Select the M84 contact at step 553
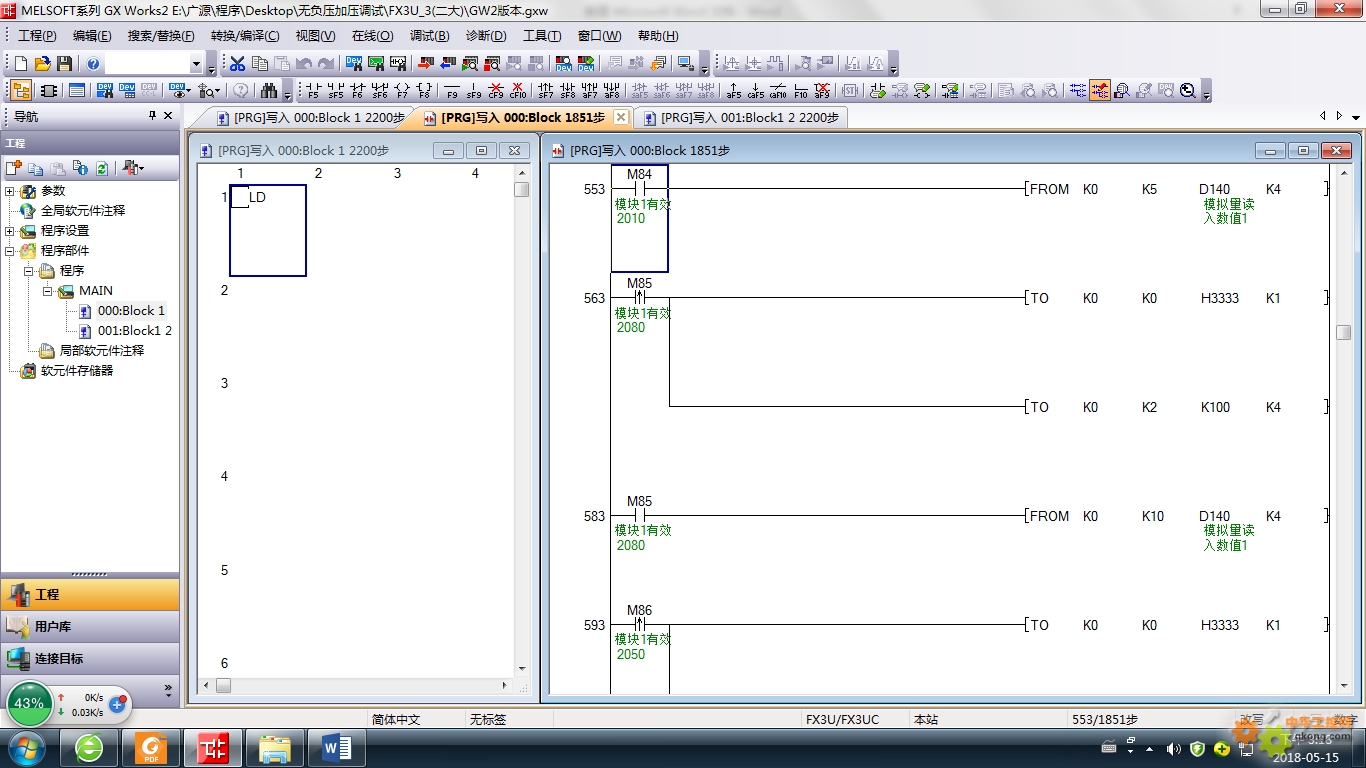Image resolution: width=1366 pixels, height=768 pixels. [x=639, y=189]
